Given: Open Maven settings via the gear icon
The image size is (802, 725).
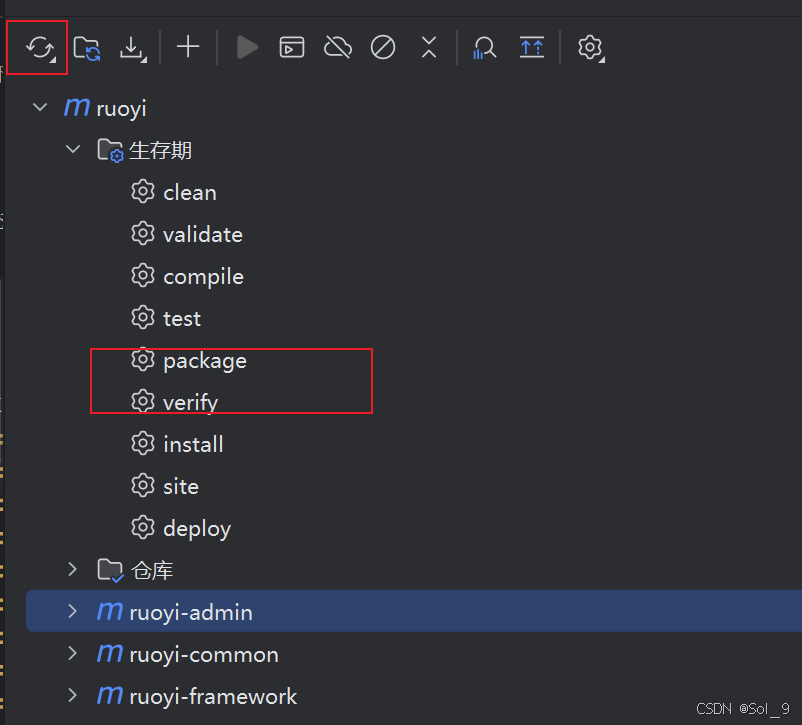Looking at the screenshot, I should point(590,47).
